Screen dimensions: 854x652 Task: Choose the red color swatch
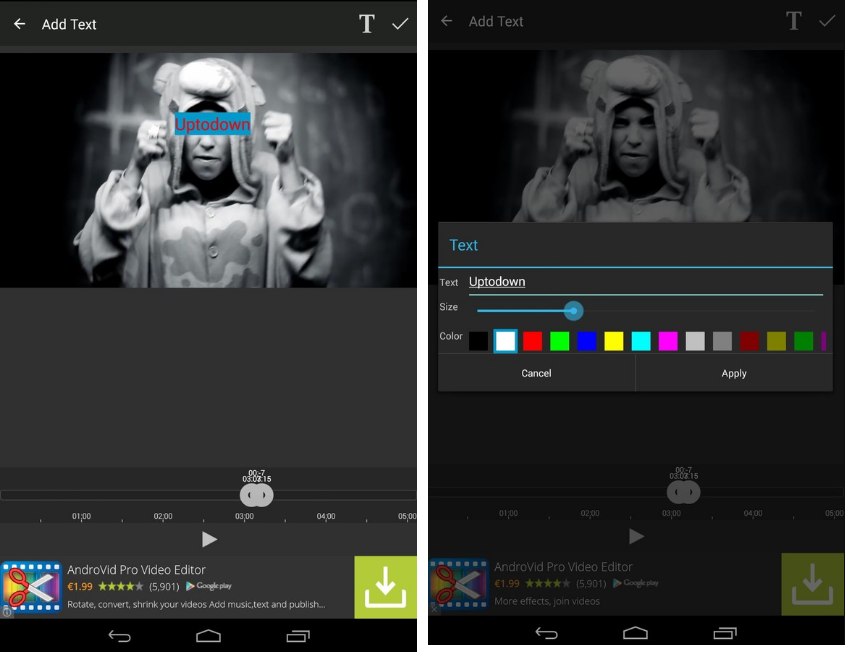(x=533, y=341)
